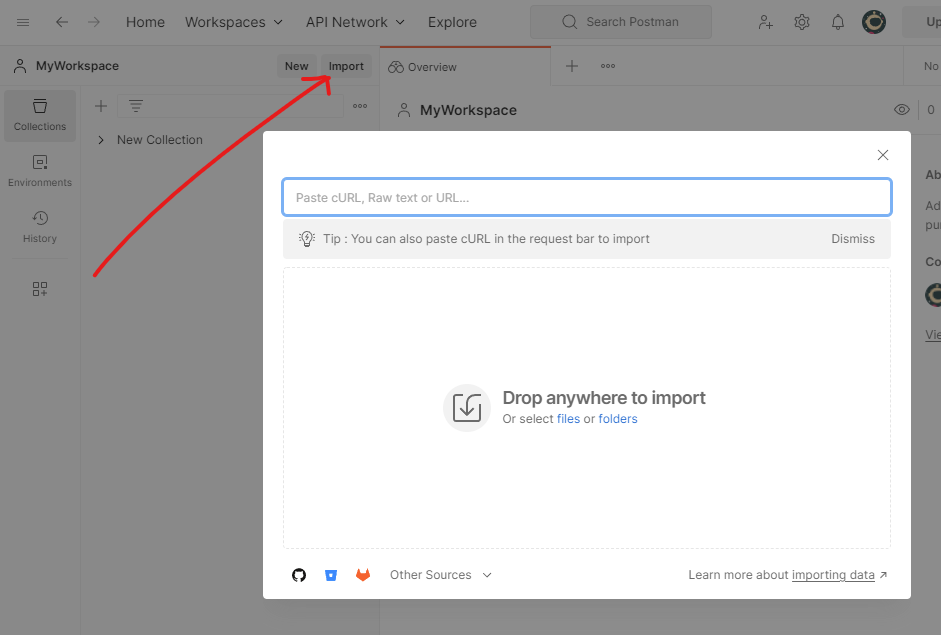Go to the Explore menu item
This screenshot has height=635, width=941.
[x=452, y=22]
